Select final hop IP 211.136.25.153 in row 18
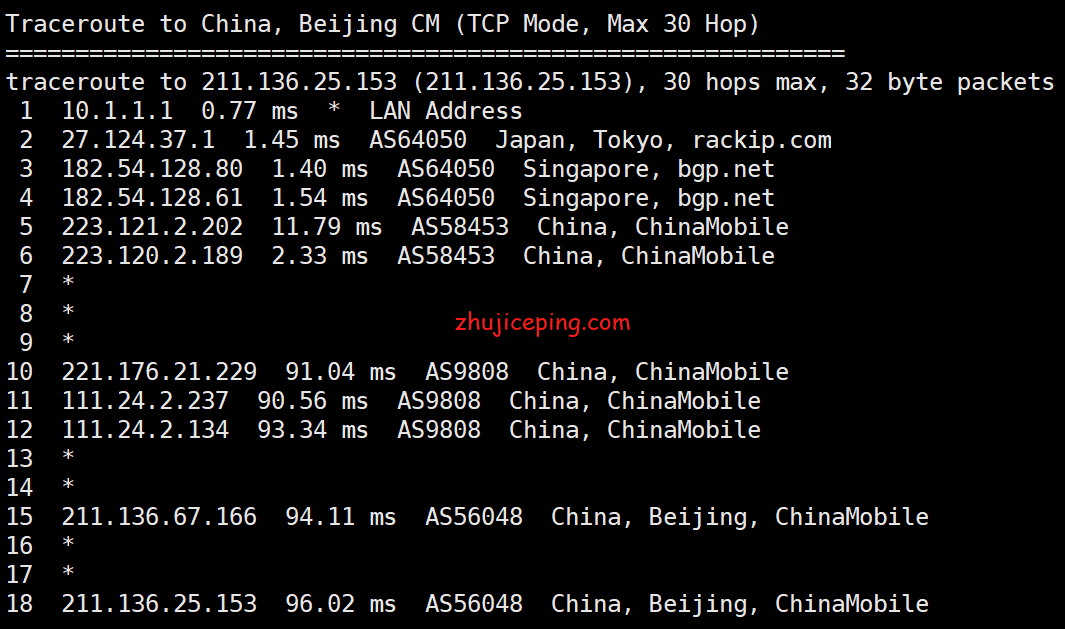1065x629 pixels. pos(160,604)
